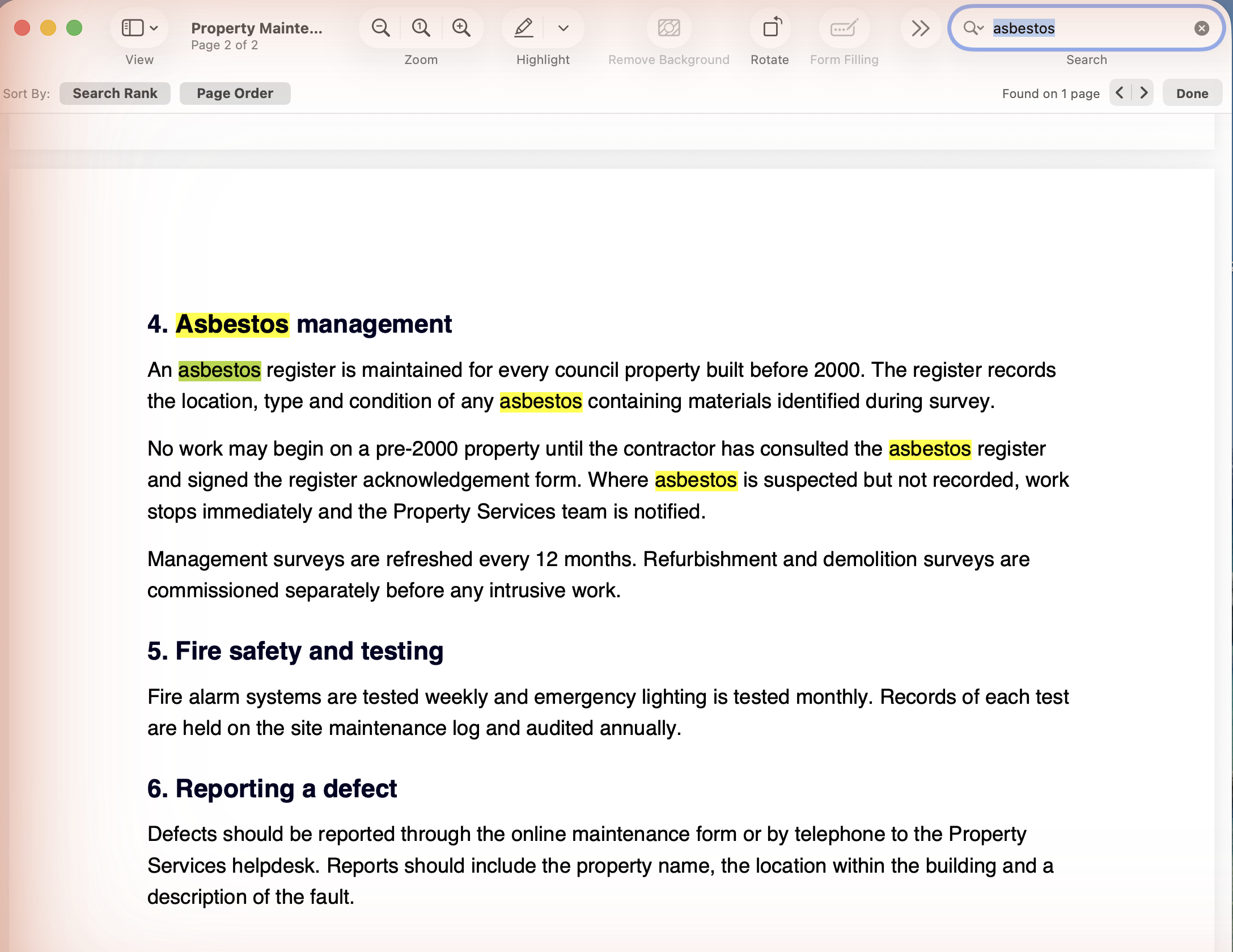Go to the previous search match
The image size is (1233, 952).
pyautogui.click(x=1120, y=93)
